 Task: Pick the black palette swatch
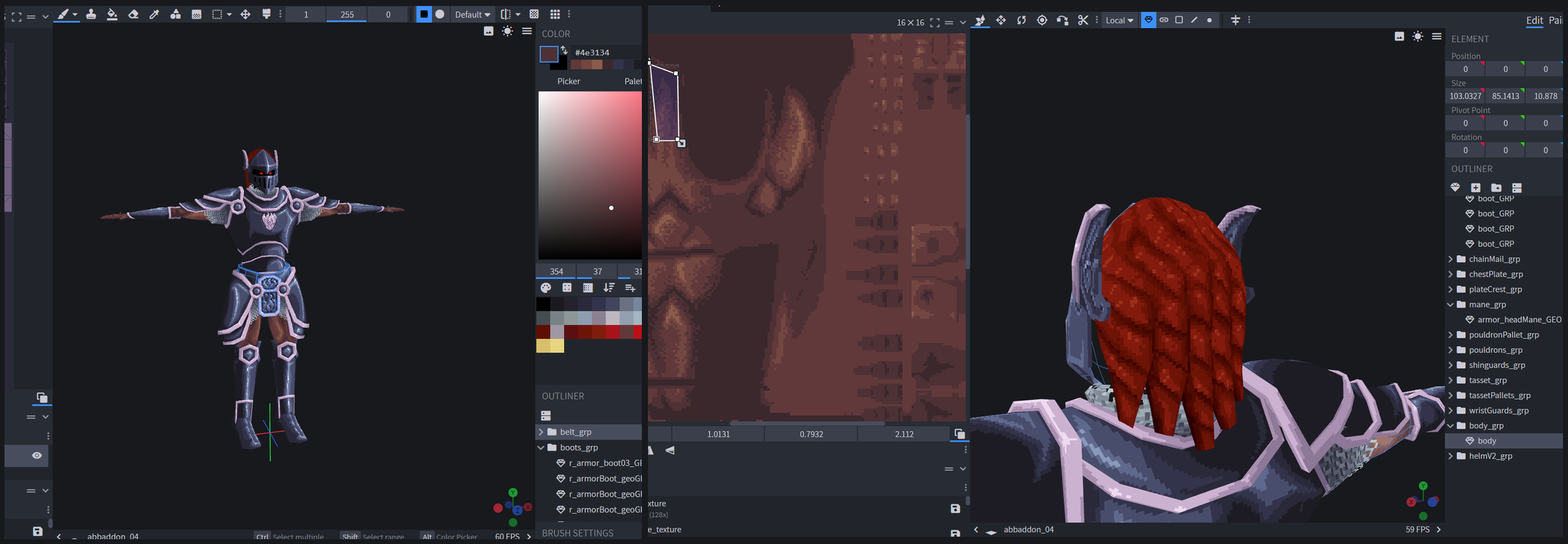pos(543,304)
